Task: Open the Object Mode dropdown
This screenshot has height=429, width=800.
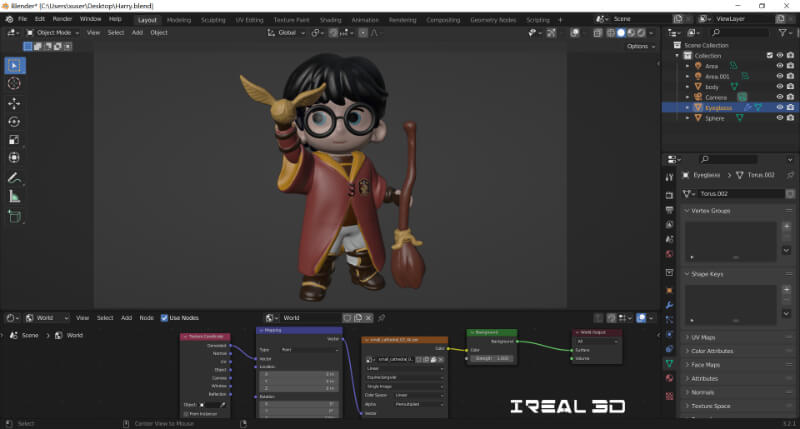Action: 52,33
